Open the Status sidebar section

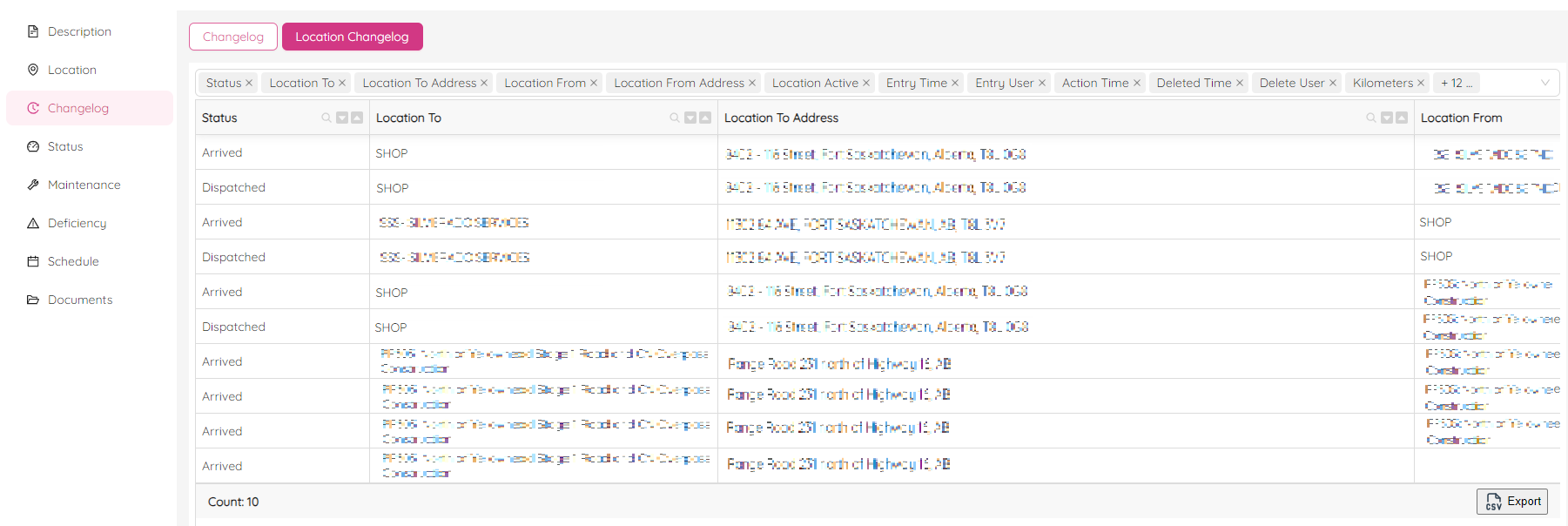[89, 146]
